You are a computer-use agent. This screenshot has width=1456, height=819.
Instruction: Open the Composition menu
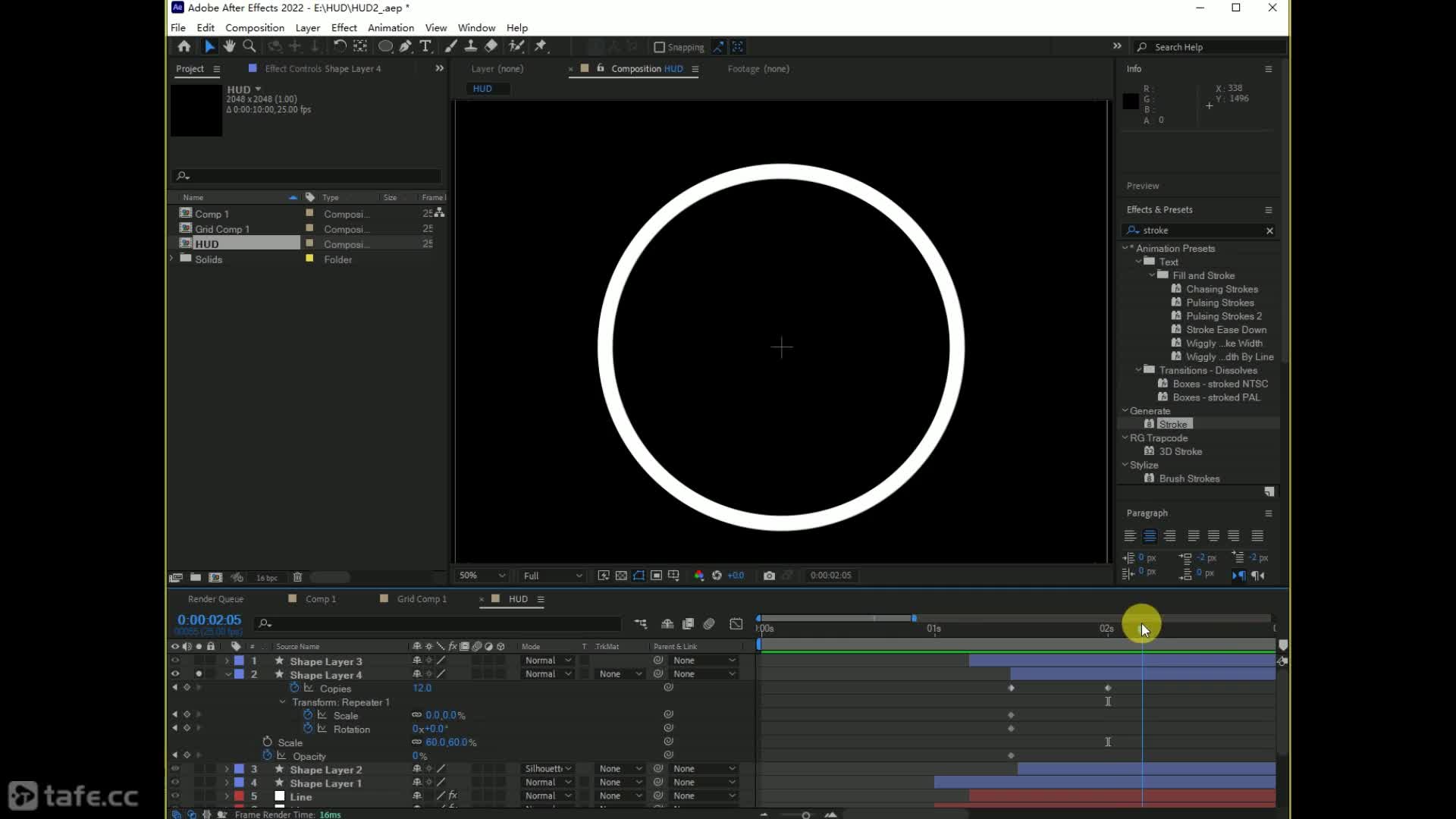[x=255, y=27]
